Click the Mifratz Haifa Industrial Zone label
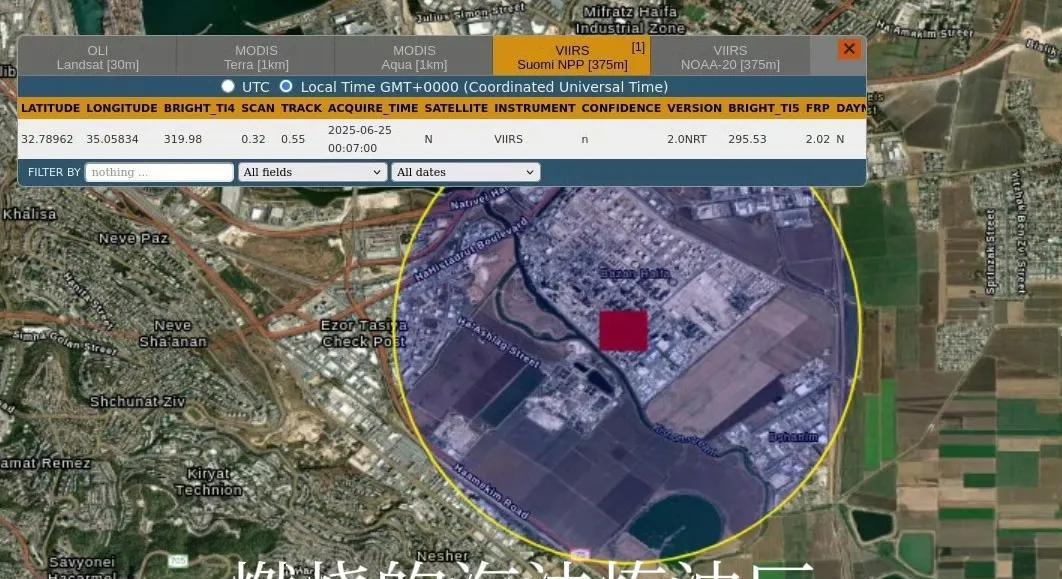The height and width of the screenshot is (579, 1062). (x=631, y=20)
